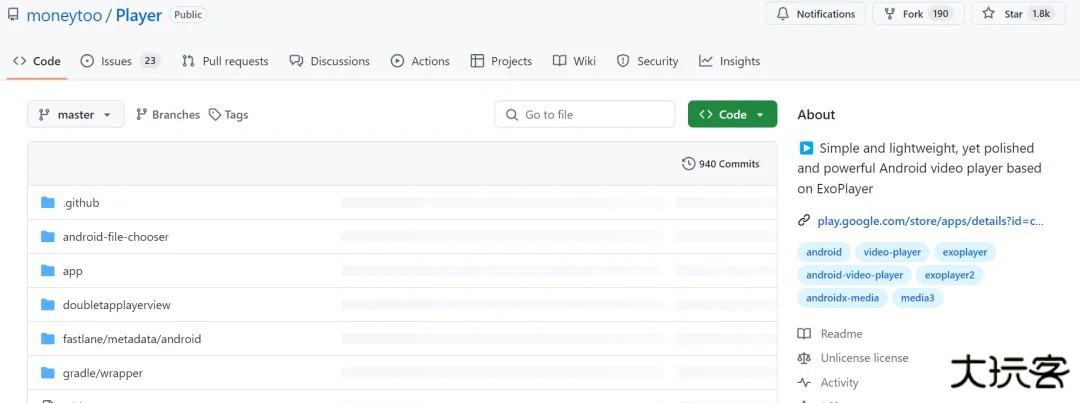Viewport: 1080px width, 403px height.
Task: Open the Wiki tab
Action: [574, 61]
